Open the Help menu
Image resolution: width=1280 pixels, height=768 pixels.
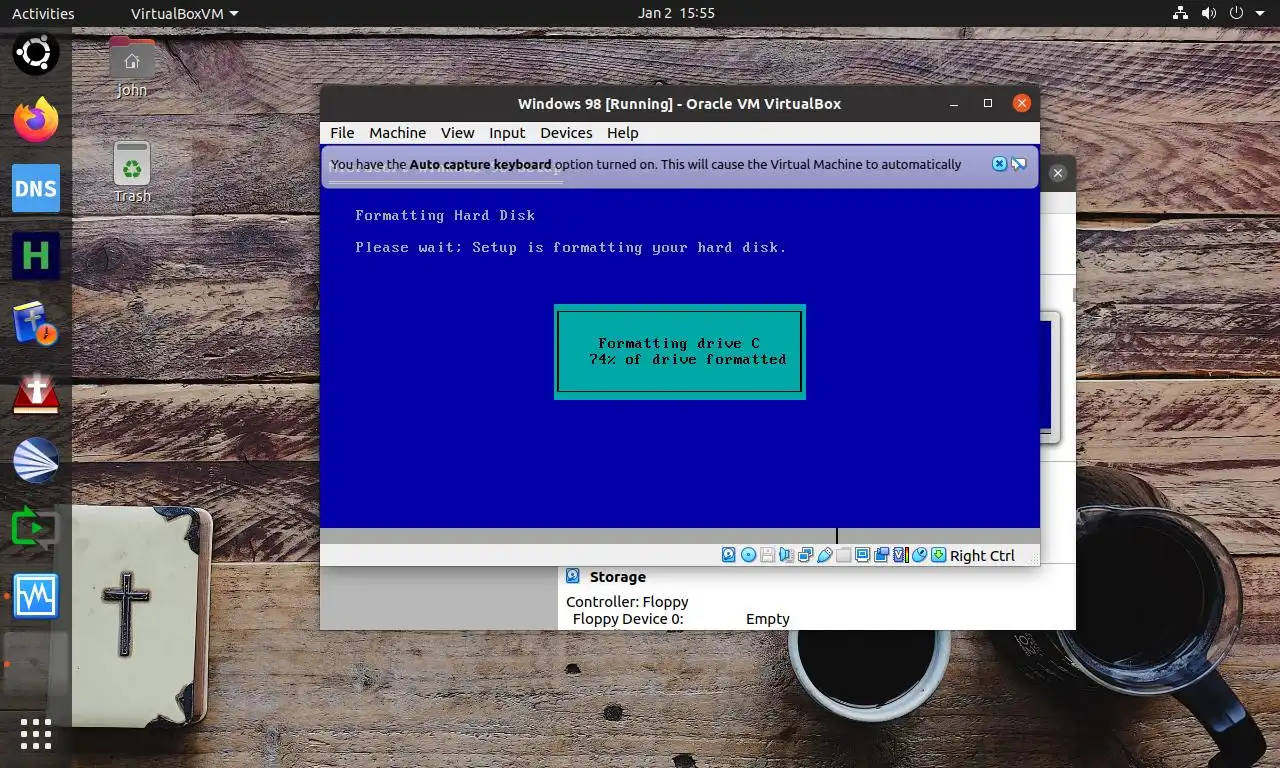click(622, 133)
